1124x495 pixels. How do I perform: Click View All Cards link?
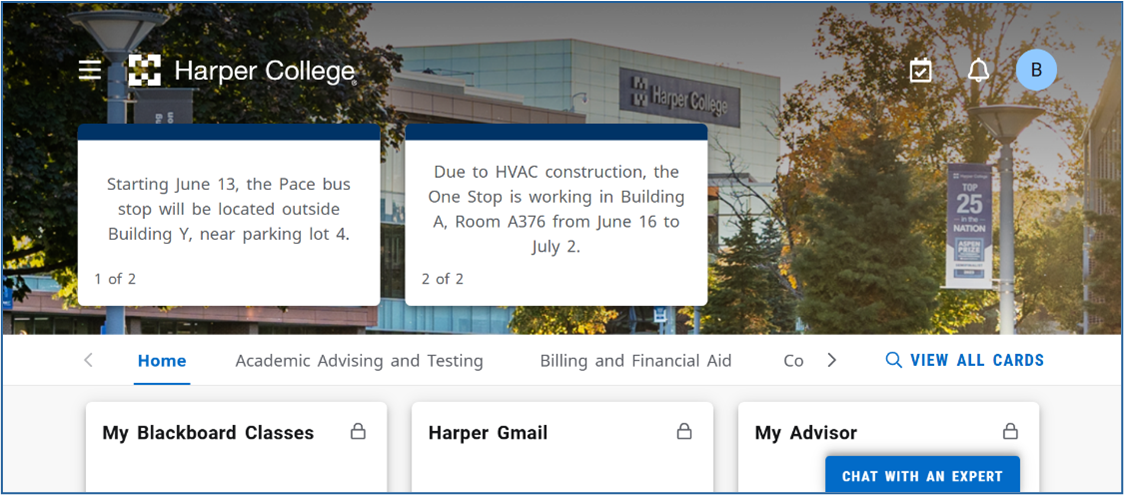click(976, 360)
